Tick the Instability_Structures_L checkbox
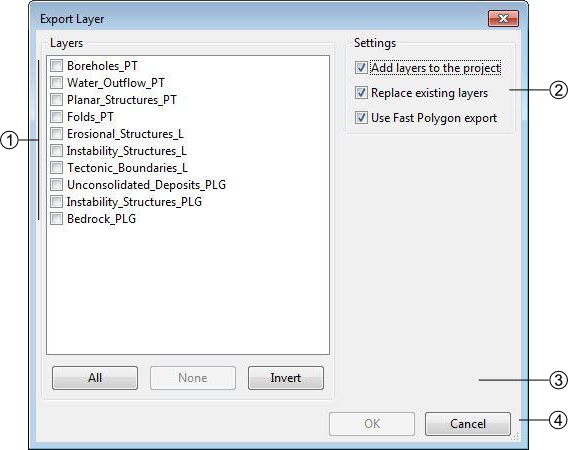 click(x=57, y=151)
